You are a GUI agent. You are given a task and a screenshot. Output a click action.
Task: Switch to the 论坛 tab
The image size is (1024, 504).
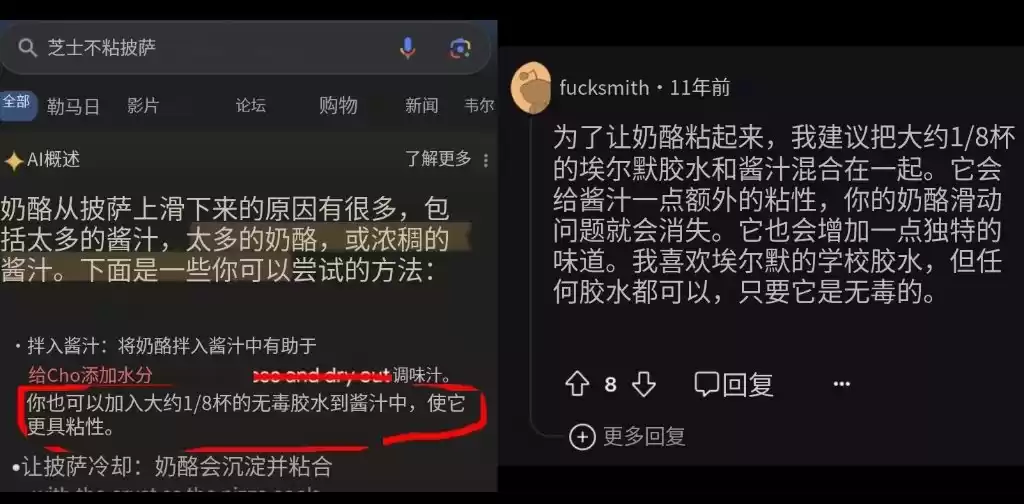coord(251,105)
